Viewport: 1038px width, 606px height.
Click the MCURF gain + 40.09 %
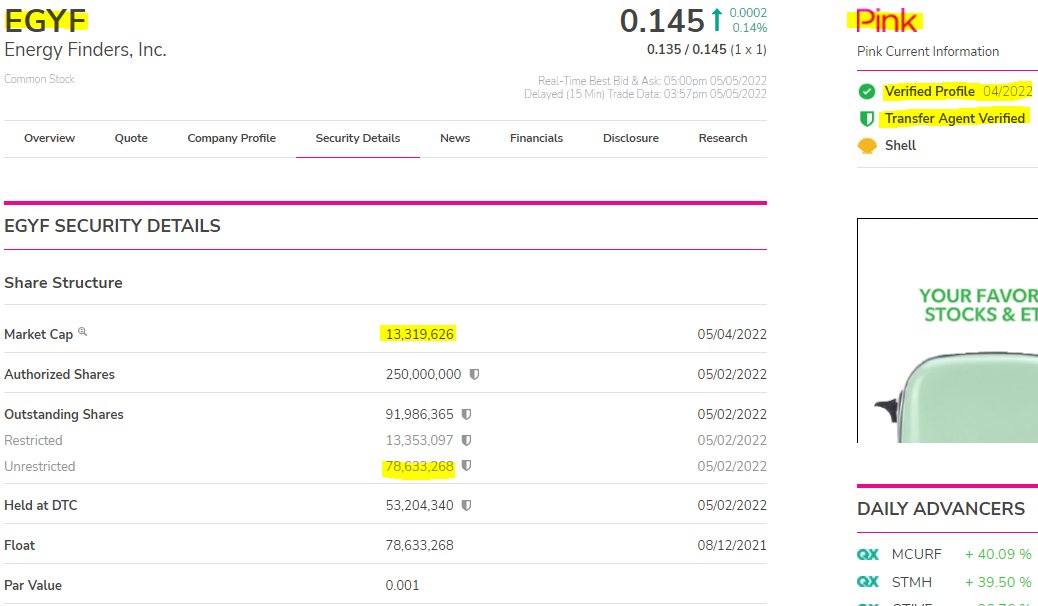click(x=998, y=554)
